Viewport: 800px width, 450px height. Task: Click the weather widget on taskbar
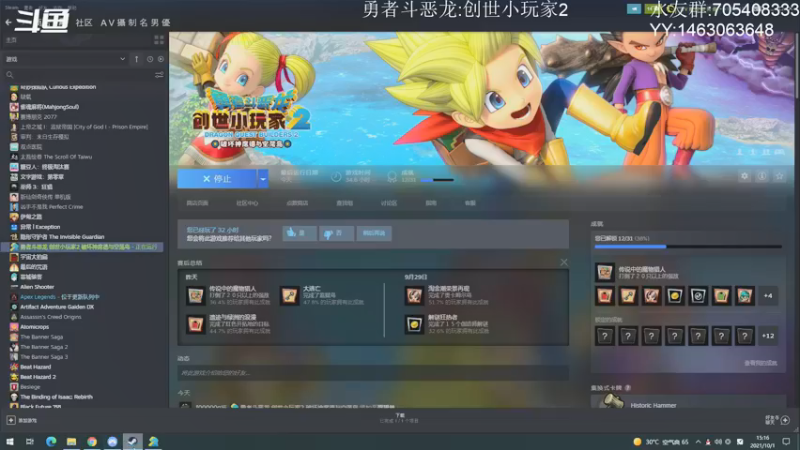click(661, 442)
